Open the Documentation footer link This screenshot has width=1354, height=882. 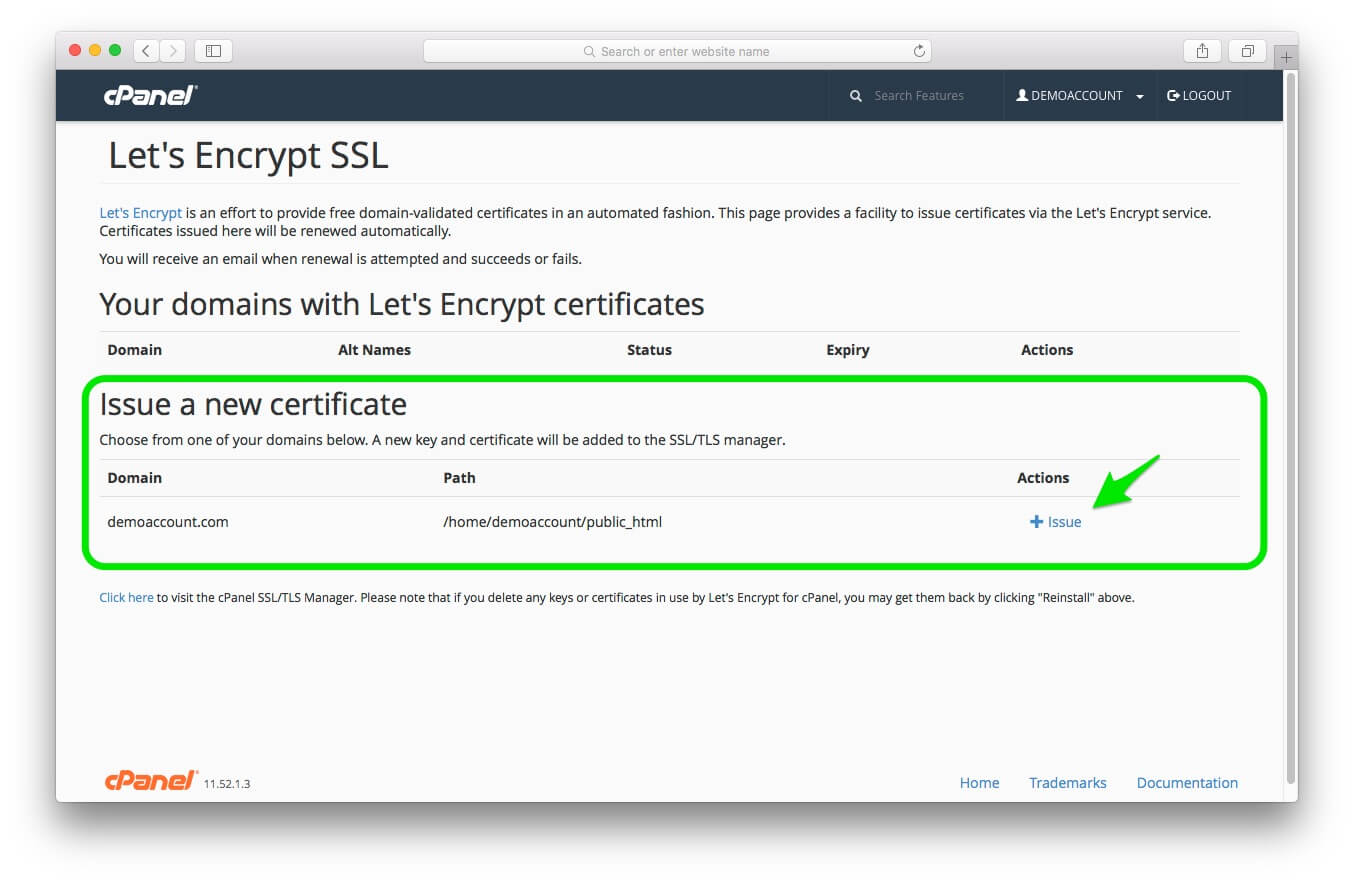tap(1187, 783)
